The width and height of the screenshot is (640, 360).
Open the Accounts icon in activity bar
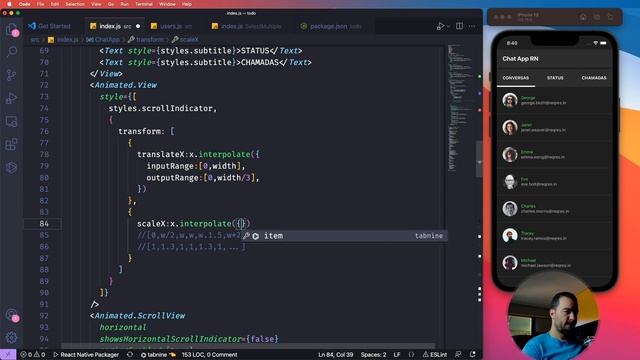(11, 315)
